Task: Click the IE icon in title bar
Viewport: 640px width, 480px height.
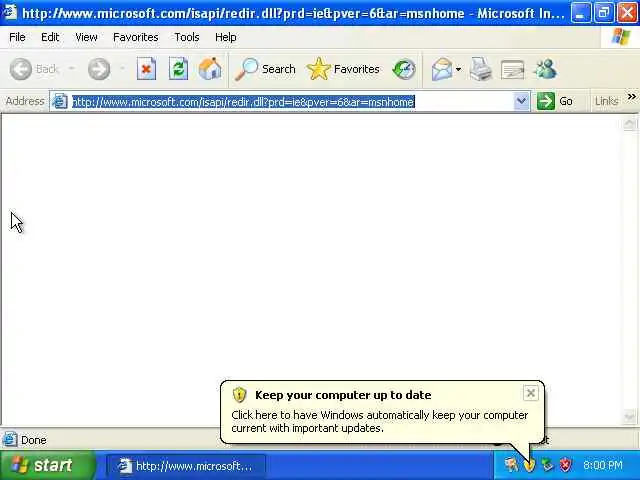Action: [x=9, y=13]
